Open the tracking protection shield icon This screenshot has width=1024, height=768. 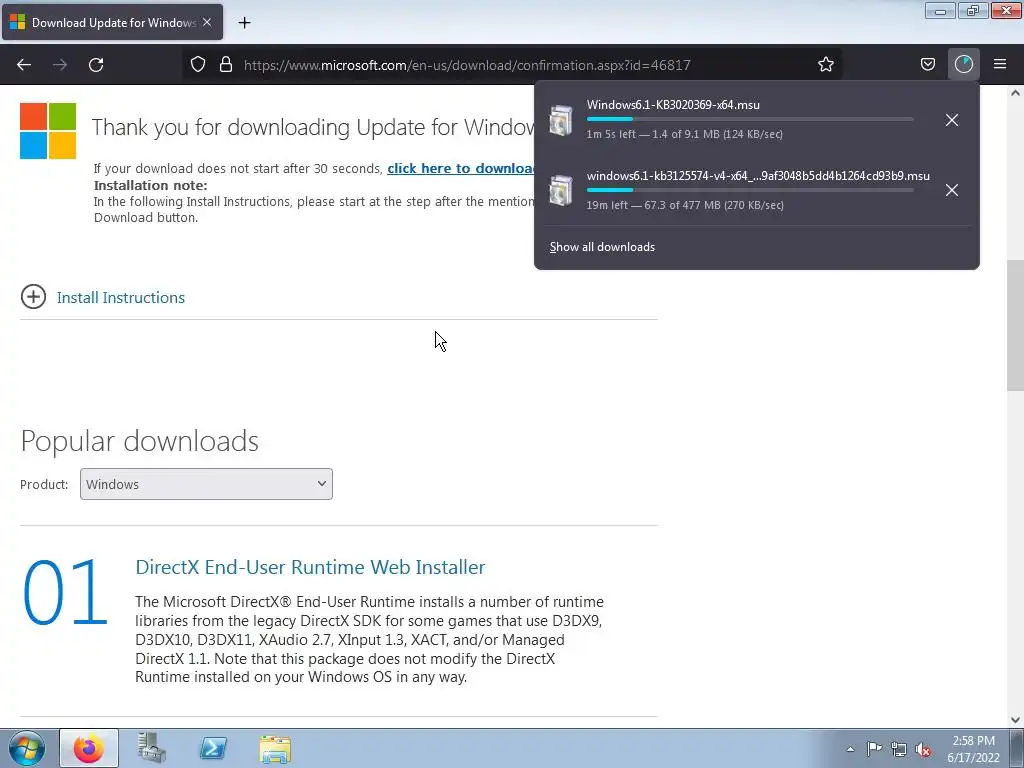(198, 65)
